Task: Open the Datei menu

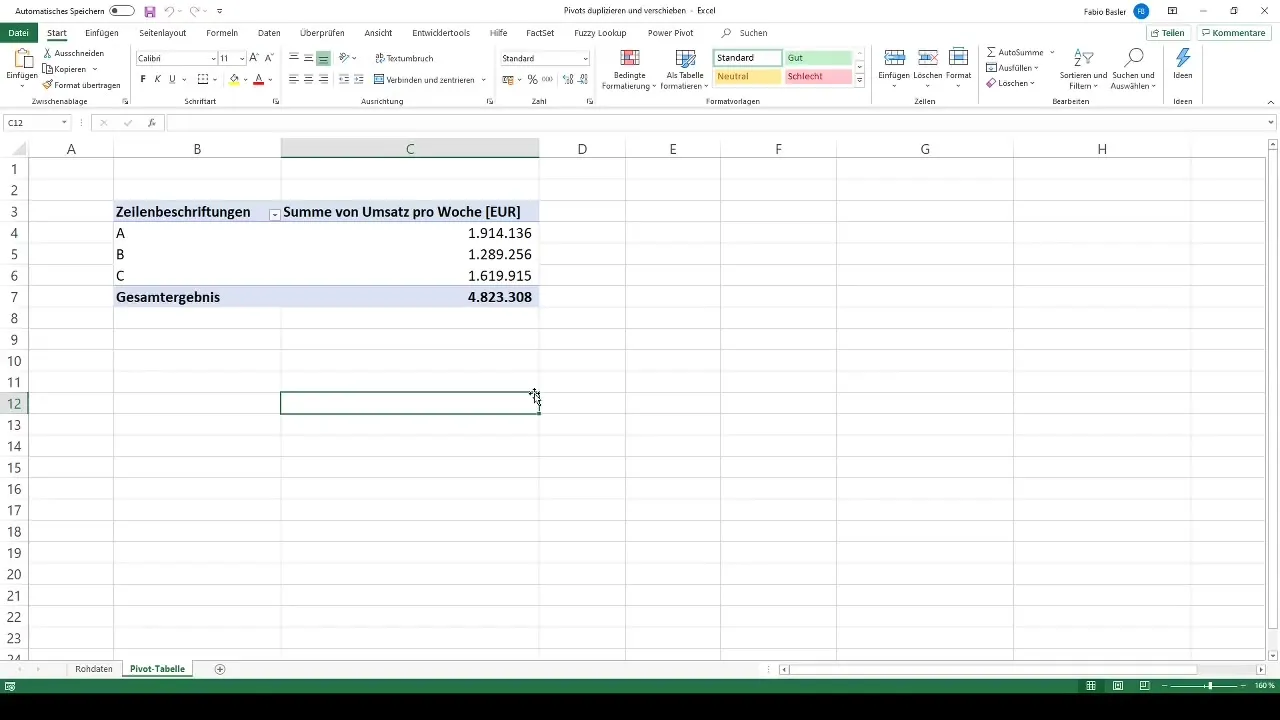Action: coord(18,33)
